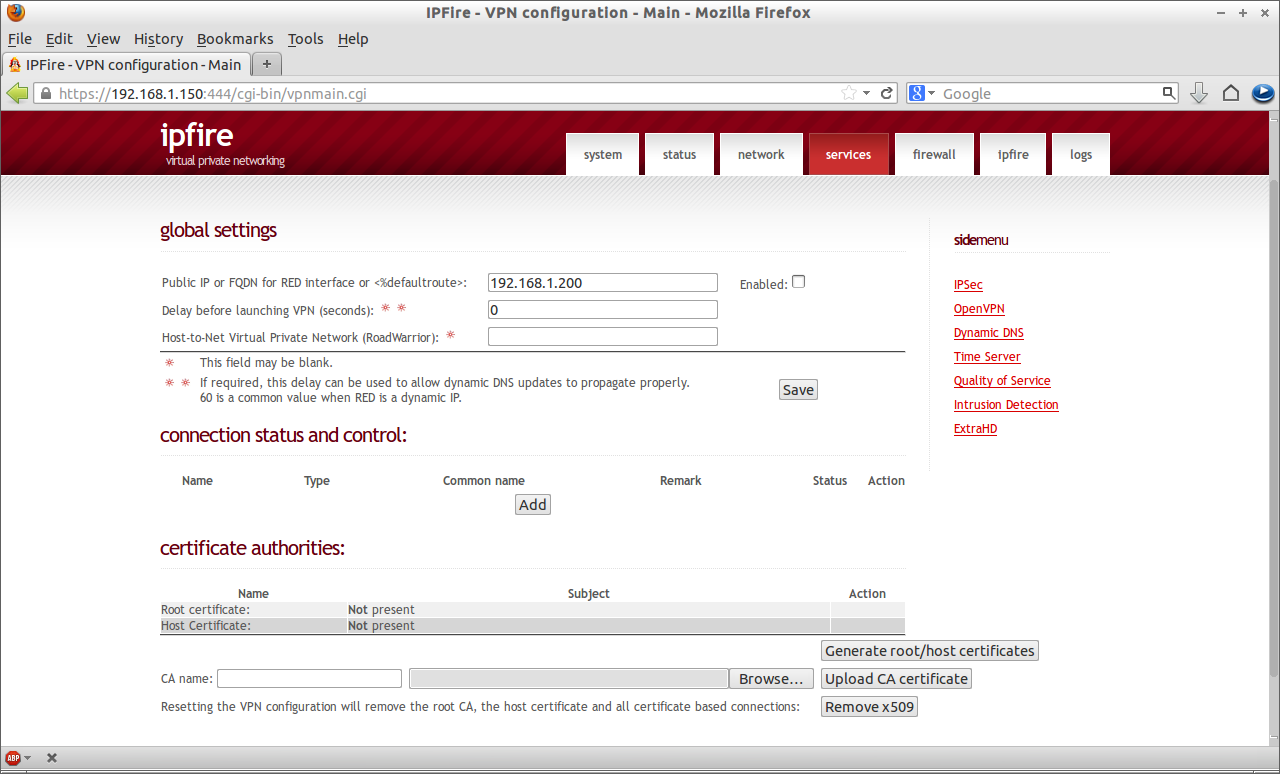
Task: Reload the page with the refresh icon
Action: 887,93
